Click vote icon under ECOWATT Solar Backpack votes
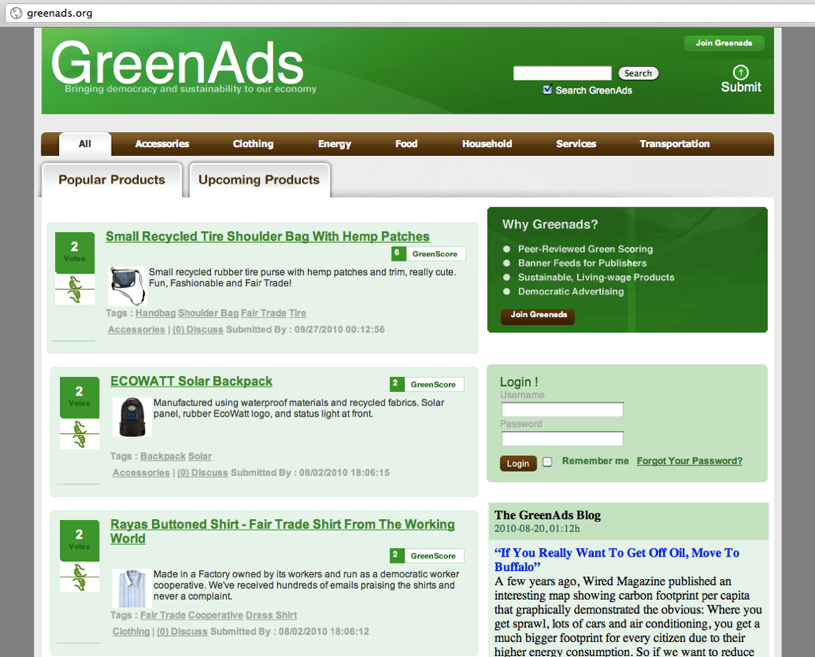Viewport: 815px width, 657px height. pos(79,434)
